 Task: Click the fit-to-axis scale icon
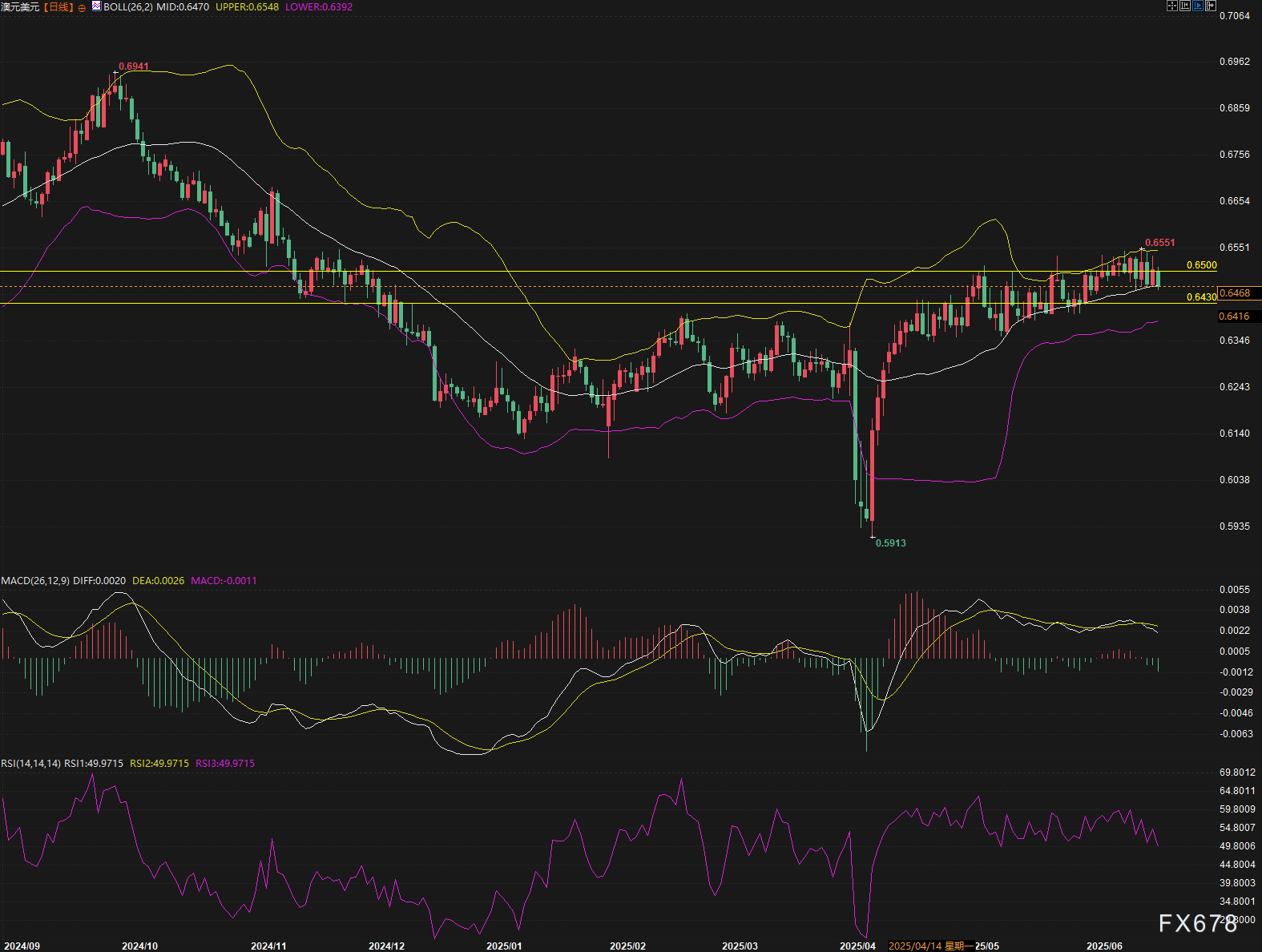[x=1185, y=6]
